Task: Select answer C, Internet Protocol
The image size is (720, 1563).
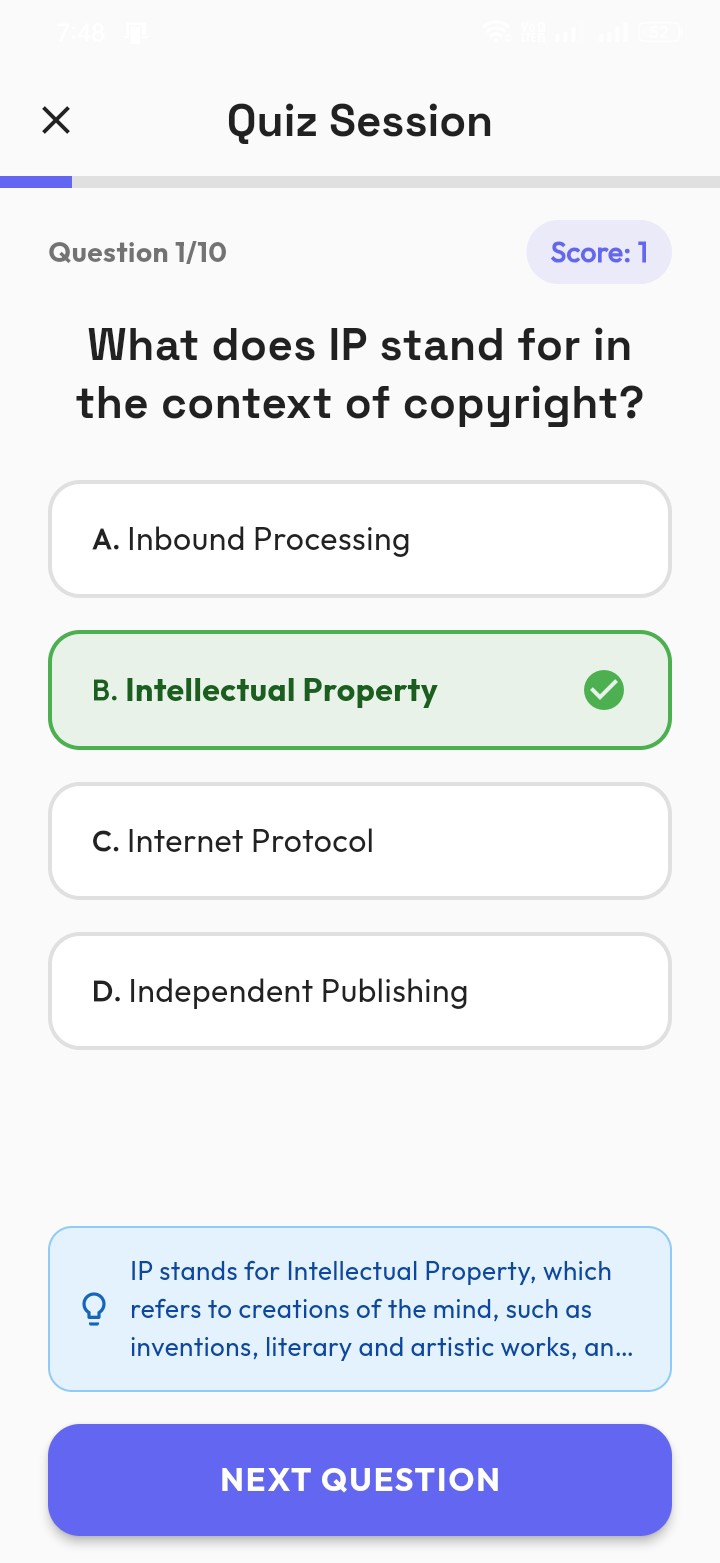Action: [x=360, y=840]
